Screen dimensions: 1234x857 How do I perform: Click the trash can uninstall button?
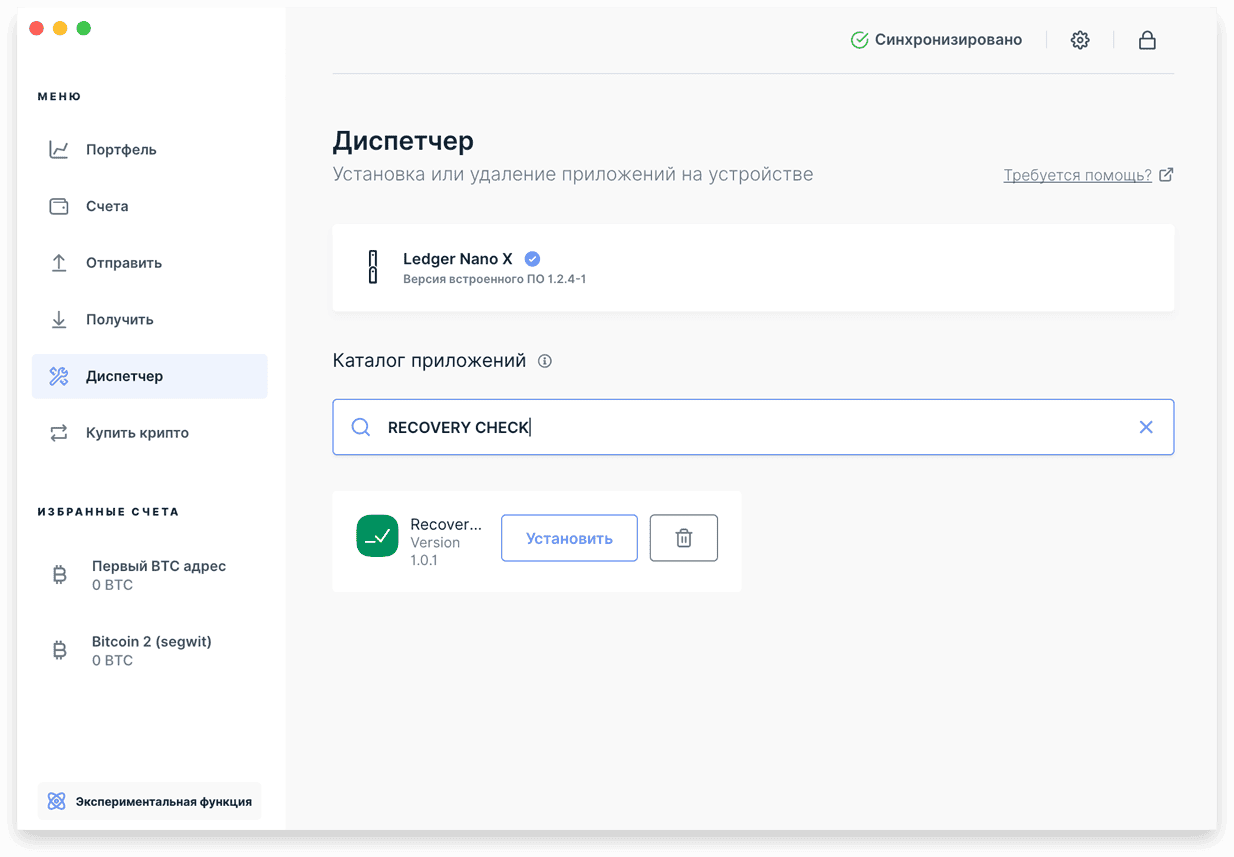pos(684,538)
